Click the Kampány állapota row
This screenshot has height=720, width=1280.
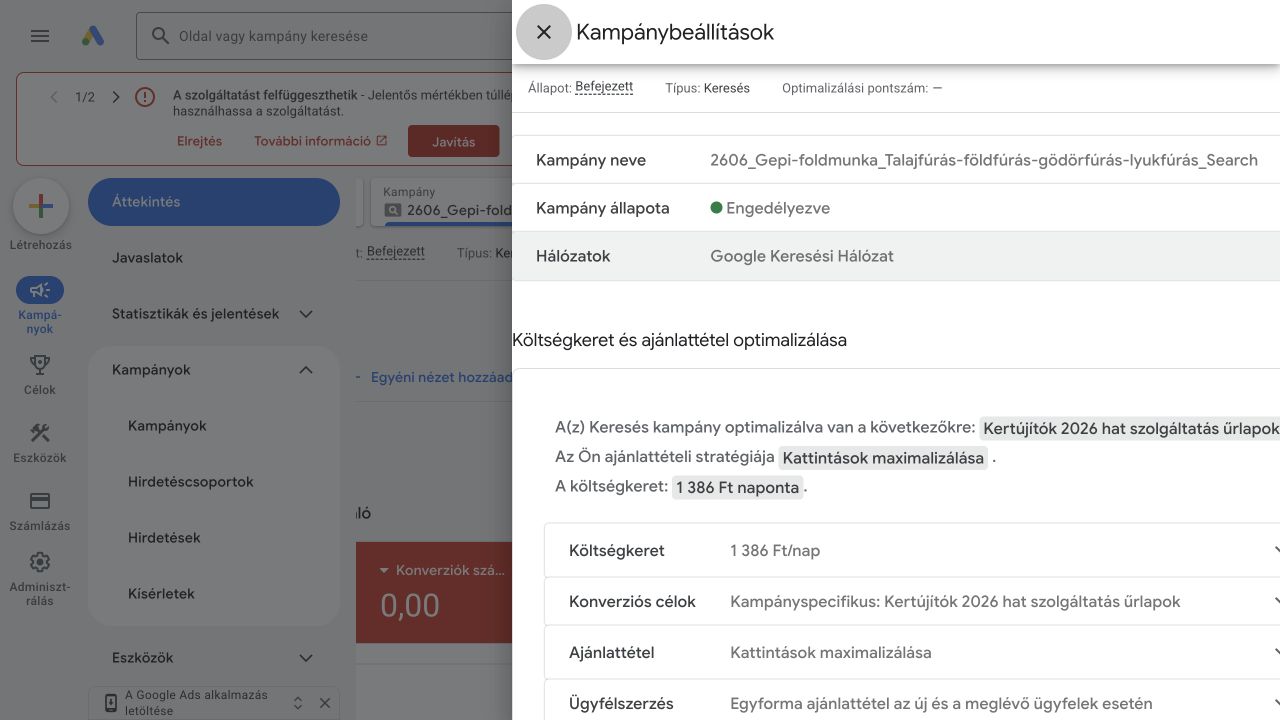point(896,208)
